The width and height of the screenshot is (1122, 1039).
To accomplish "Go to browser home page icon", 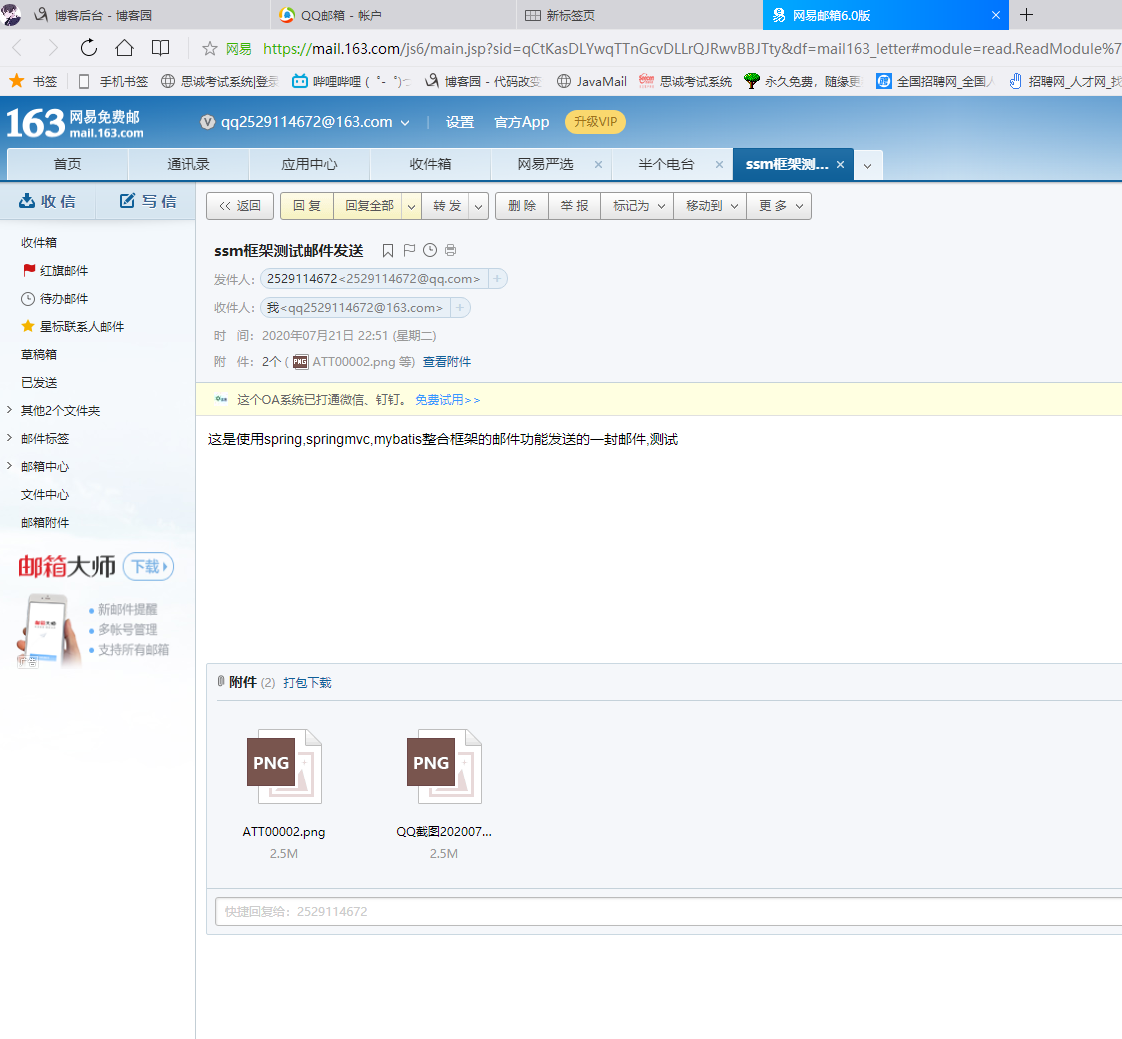I will (125, 48).
